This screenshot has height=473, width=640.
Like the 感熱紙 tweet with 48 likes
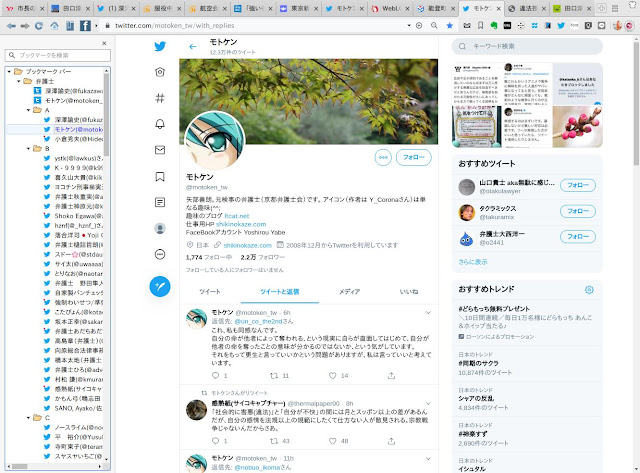tap(333, 441)
